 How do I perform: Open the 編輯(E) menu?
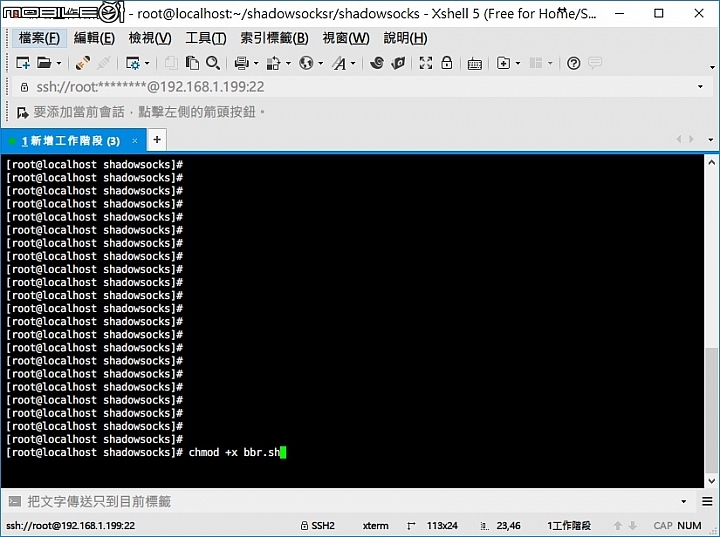(94, 38)
